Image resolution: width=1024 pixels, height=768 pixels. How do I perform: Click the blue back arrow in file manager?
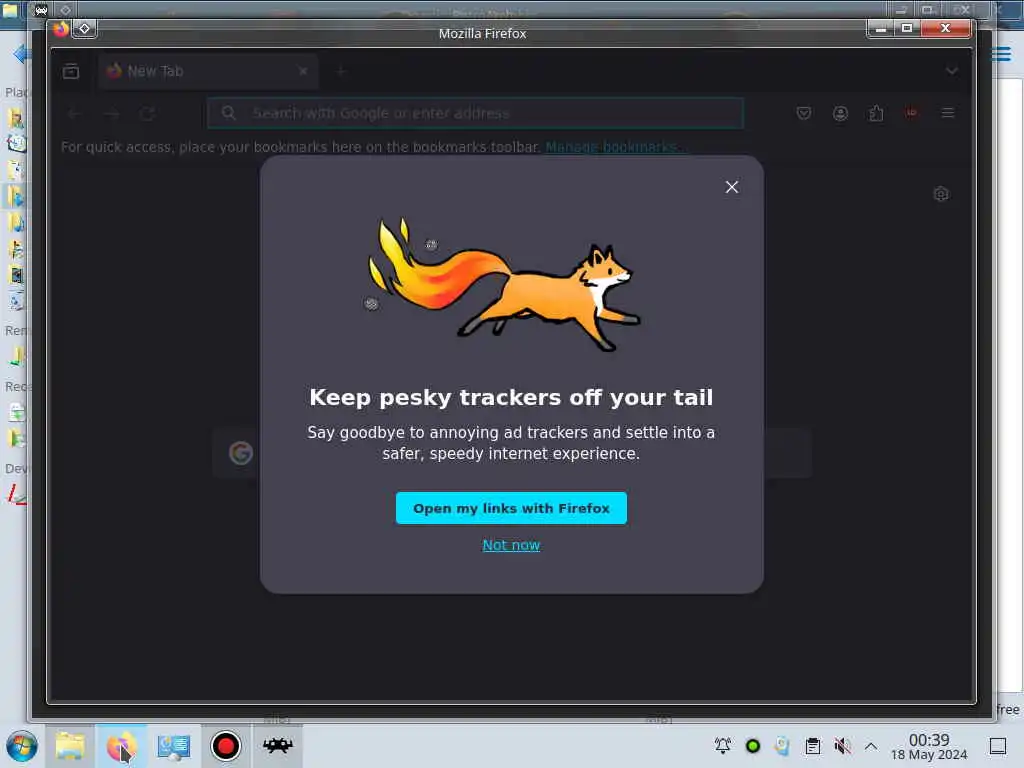click(22, 54)
